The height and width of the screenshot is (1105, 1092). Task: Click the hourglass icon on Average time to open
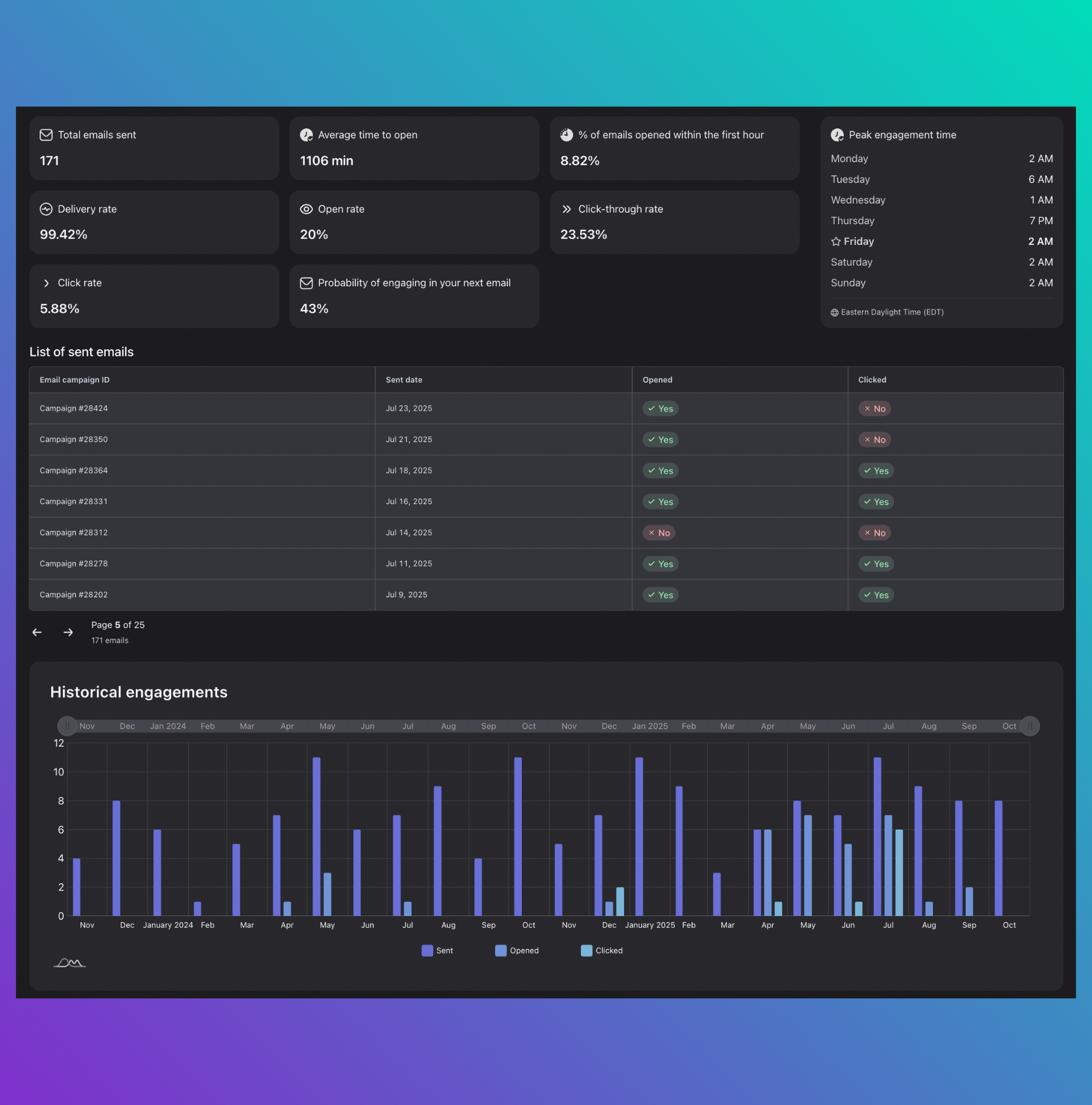[306, 135]
